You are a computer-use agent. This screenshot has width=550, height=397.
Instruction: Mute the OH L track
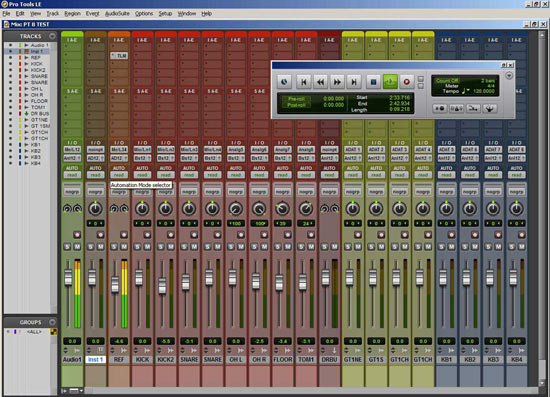click(241, 247)
